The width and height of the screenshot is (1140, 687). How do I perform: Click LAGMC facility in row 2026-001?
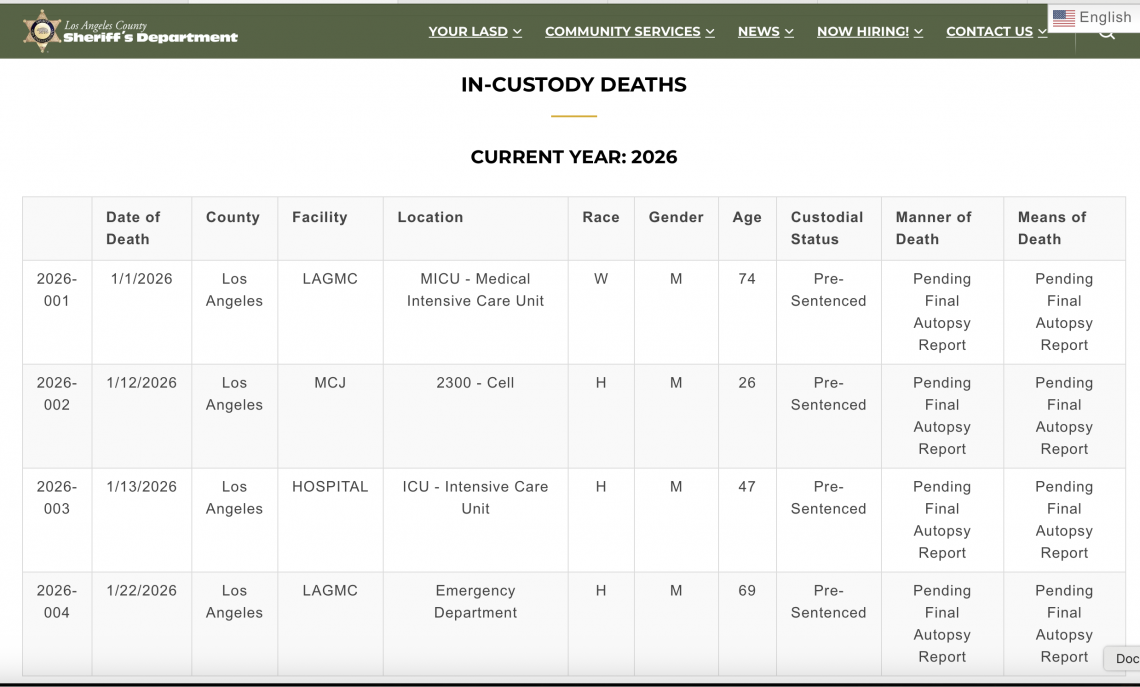[330, 279]
